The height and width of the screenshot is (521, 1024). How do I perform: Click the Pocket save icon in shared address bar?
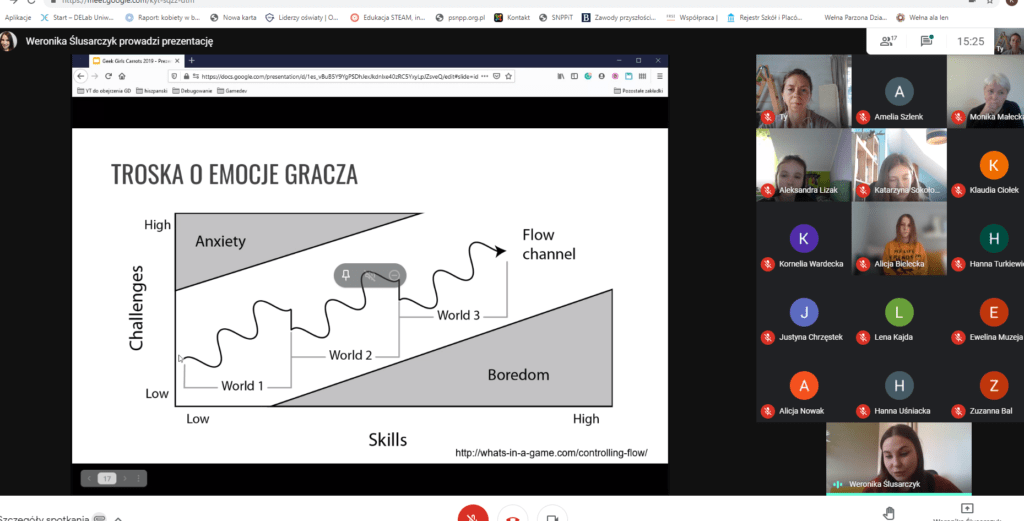click(496, 76)
